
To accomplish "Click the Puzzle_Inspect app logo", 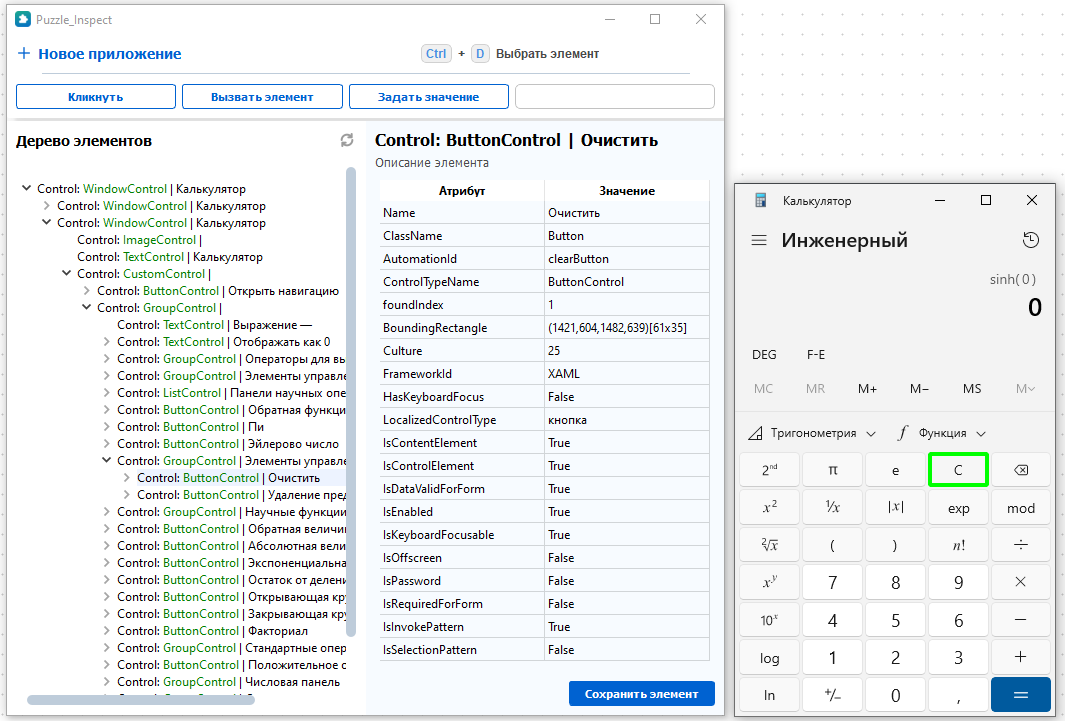I will pos(23,19).
